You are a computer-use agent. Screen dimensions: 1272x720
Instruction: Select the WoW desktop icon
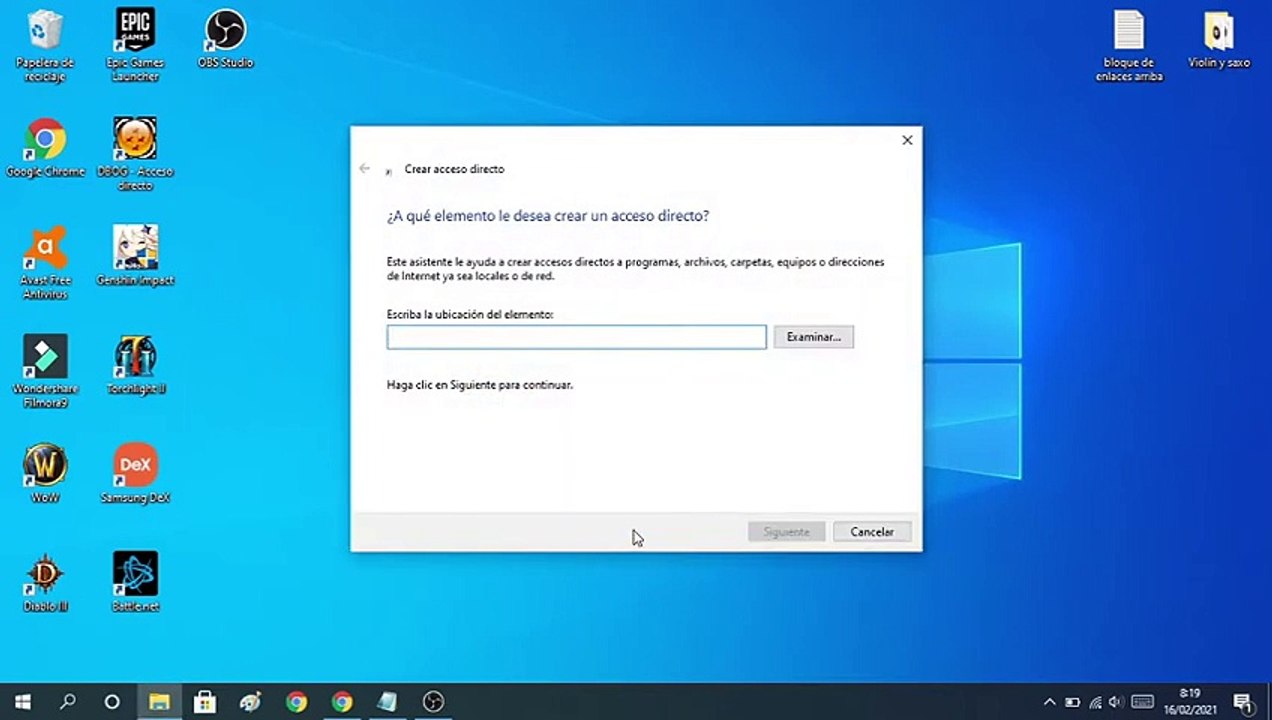(45, 474)
